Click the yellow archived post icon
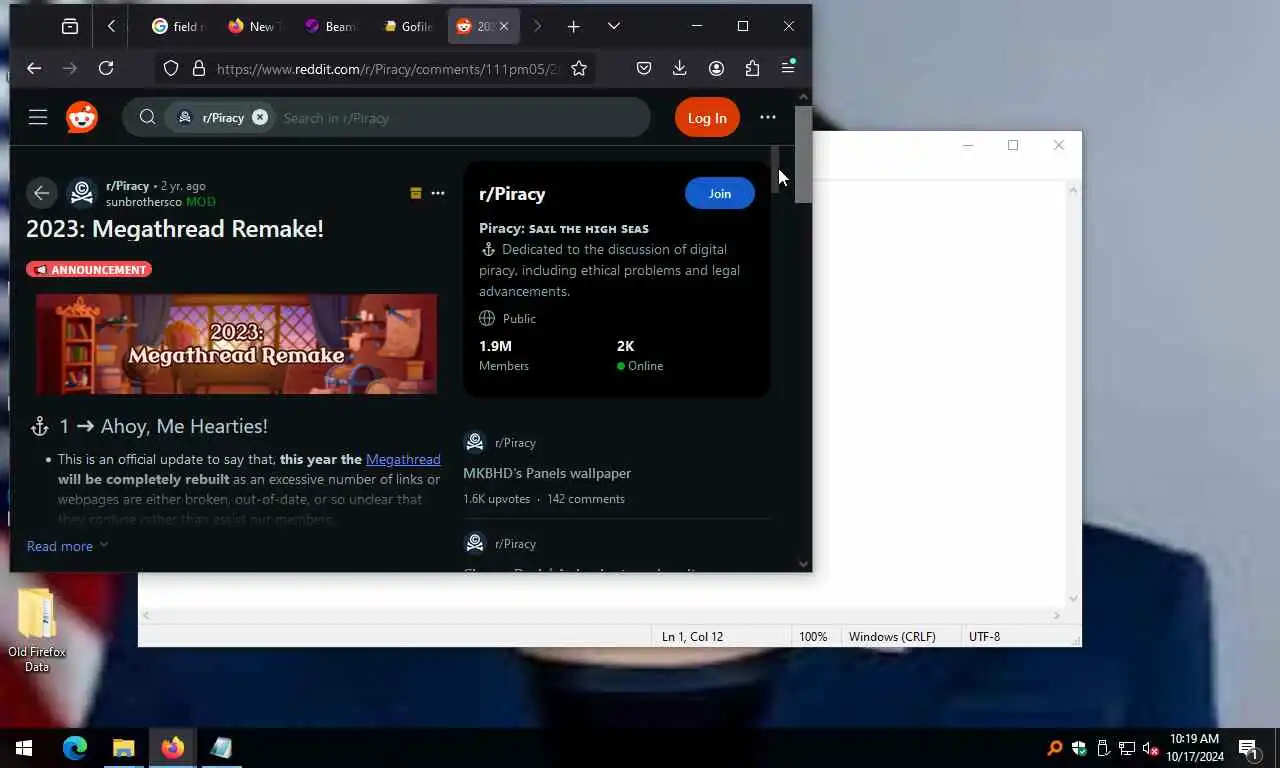 (416, 193)
